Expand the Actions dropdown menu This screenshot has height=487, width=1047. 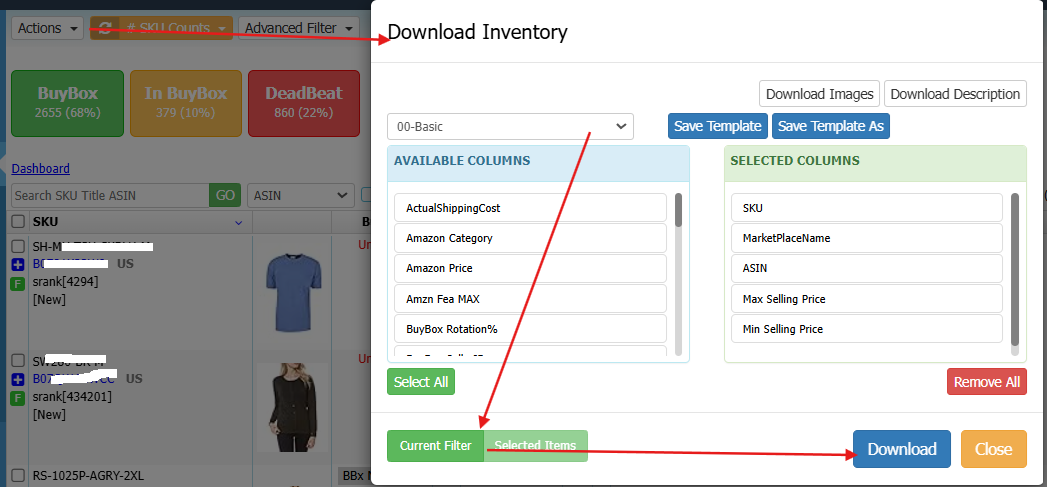(48, 28)
